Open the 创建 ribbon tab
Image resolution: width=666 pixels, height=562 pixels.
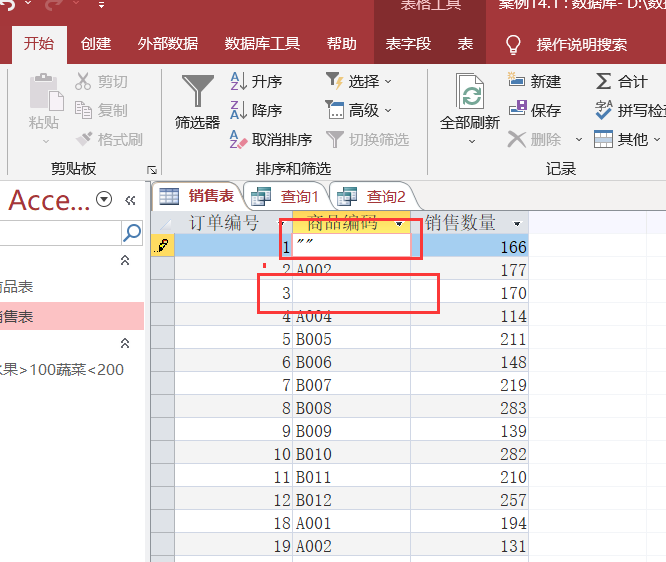pyautogui.click(x=96, y=43)
